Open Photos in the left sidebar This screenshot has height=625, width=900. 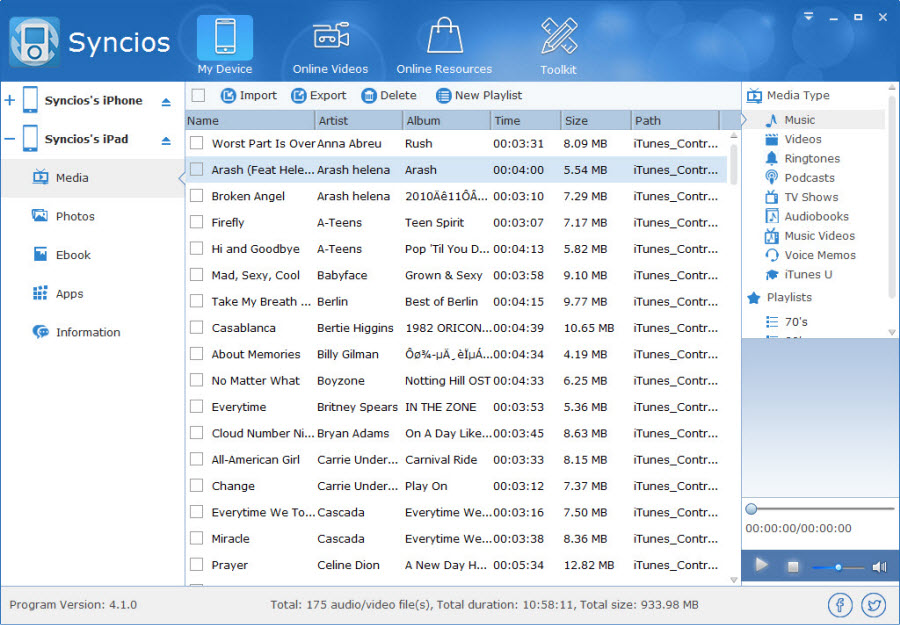coord(75,216)
